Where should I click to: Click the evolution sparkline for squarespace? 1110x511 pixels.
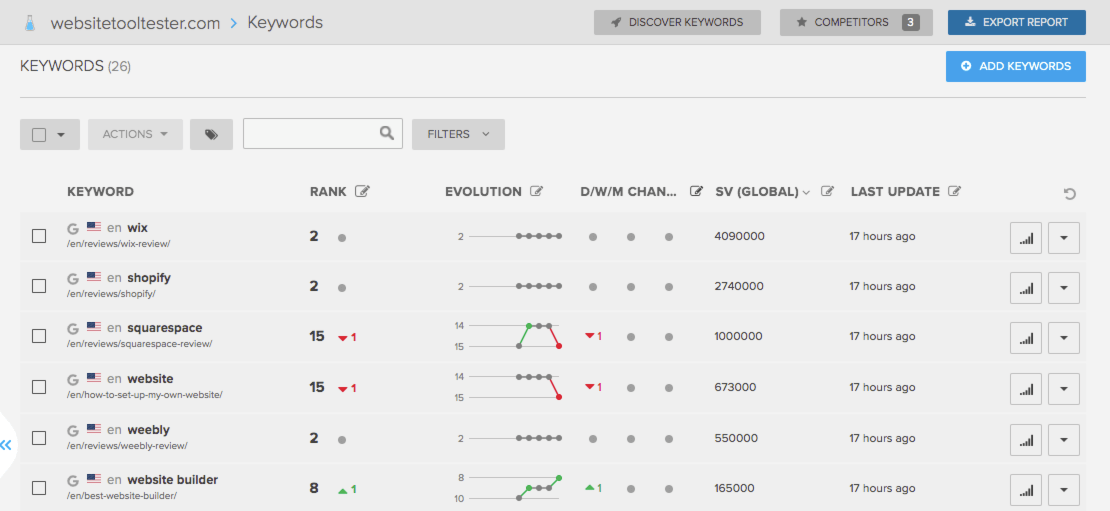510,336
